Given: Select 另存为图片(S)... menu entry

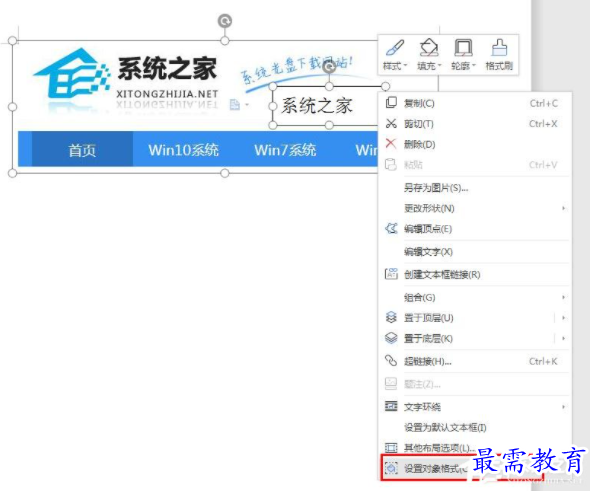Looking at the screenshot, I should [475, 187].
